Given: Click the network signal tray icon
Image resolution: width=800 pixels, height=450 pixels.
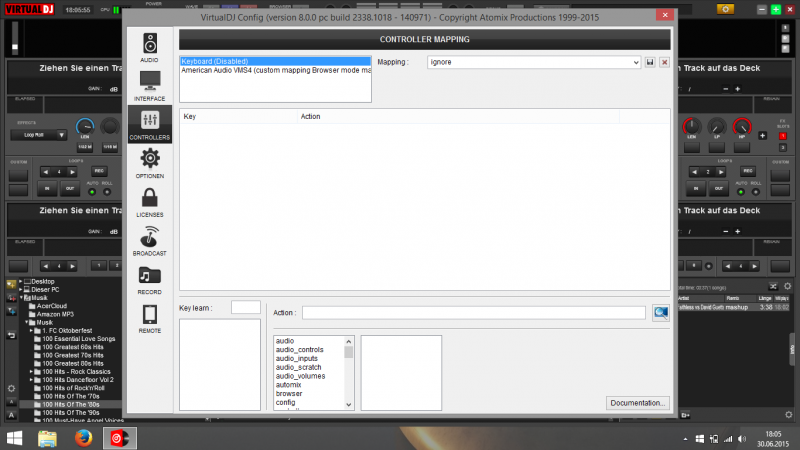Looking at the screenshot, I should pyautogui.click(x=728, y=439).
